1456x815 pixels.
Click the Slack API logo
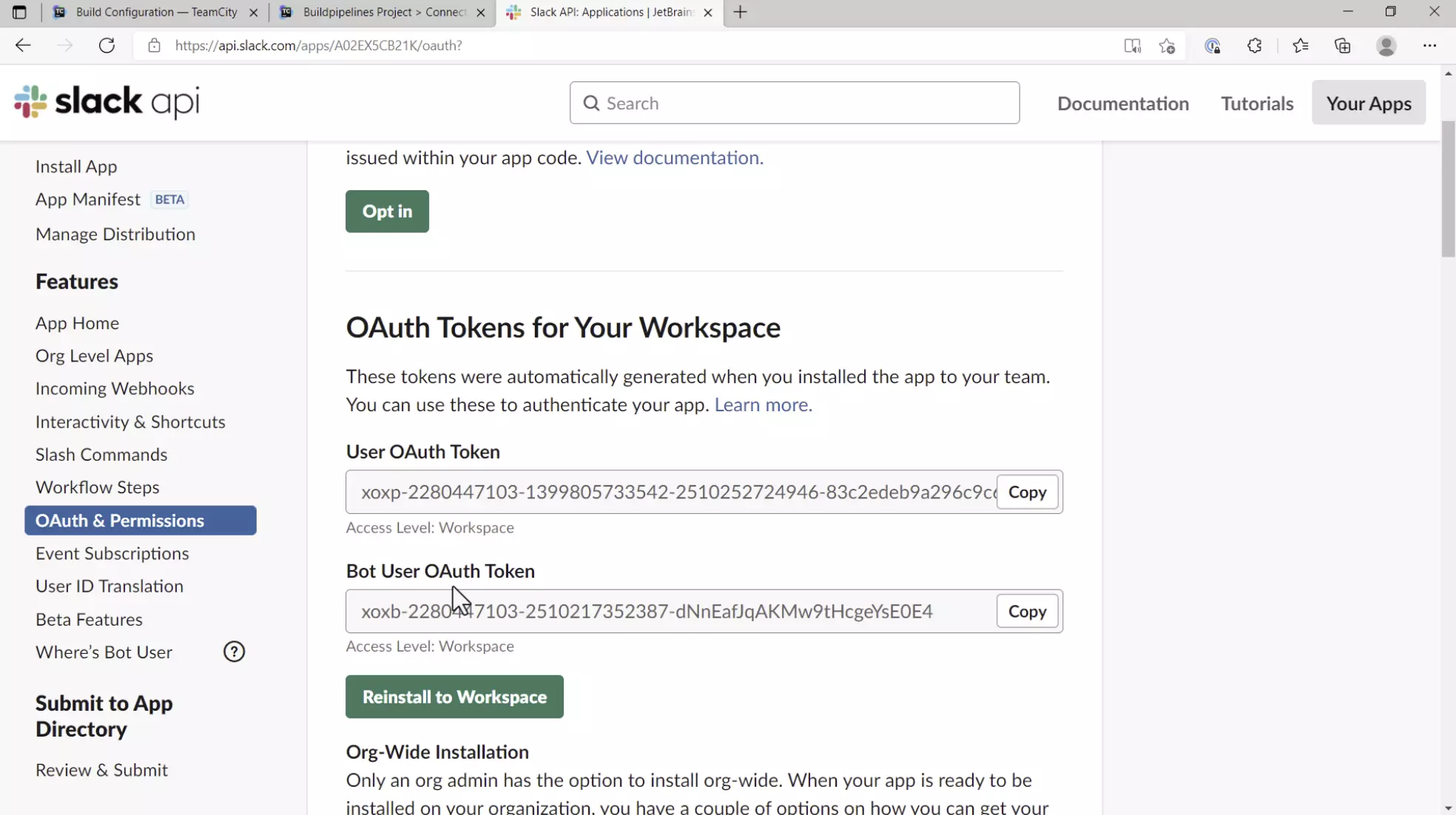coord(106,102)
